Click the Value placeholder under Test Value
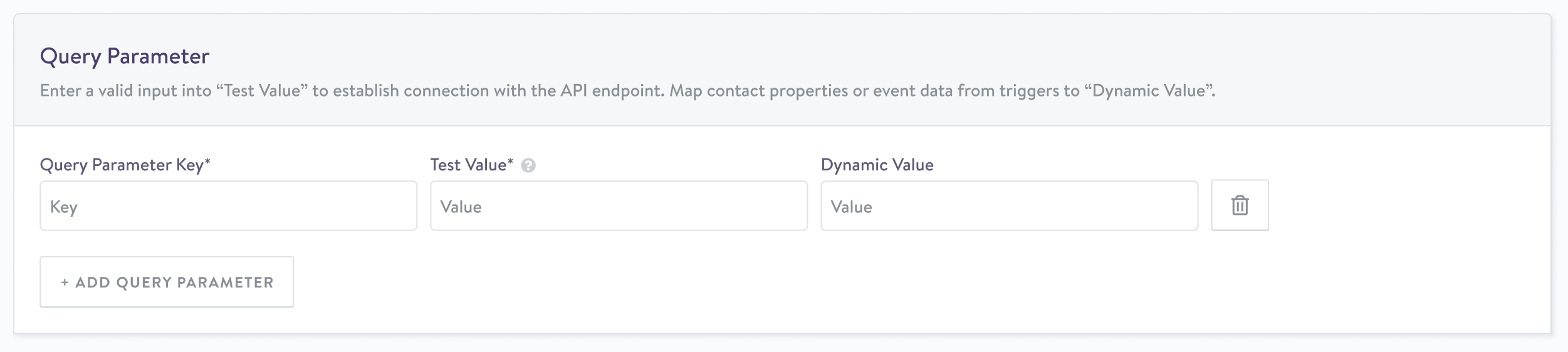The image size is (1568, 352). [461, 207]
